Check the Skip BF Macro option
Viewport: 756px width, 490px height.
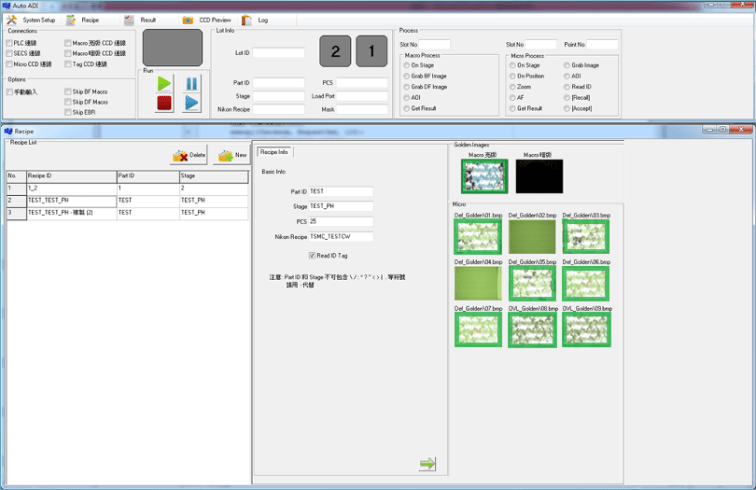(x=67, y=92)
